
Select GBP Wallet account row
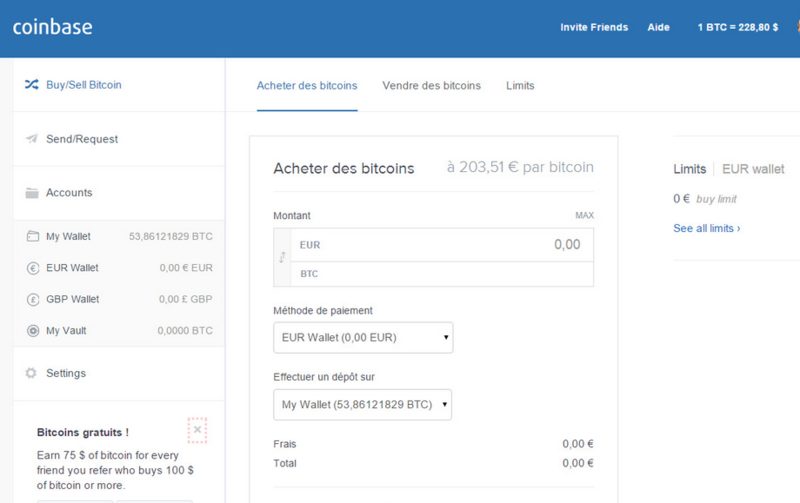click(x=119, y=299)
